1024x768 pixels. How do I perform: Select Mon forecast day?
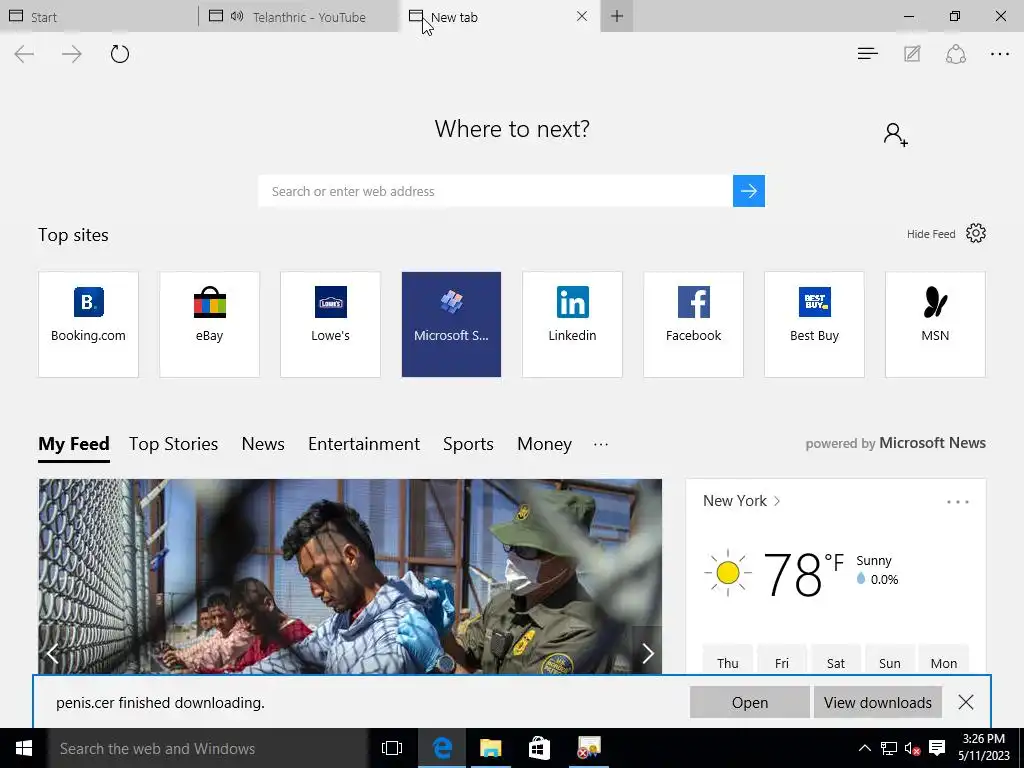(x=944, y=661)
